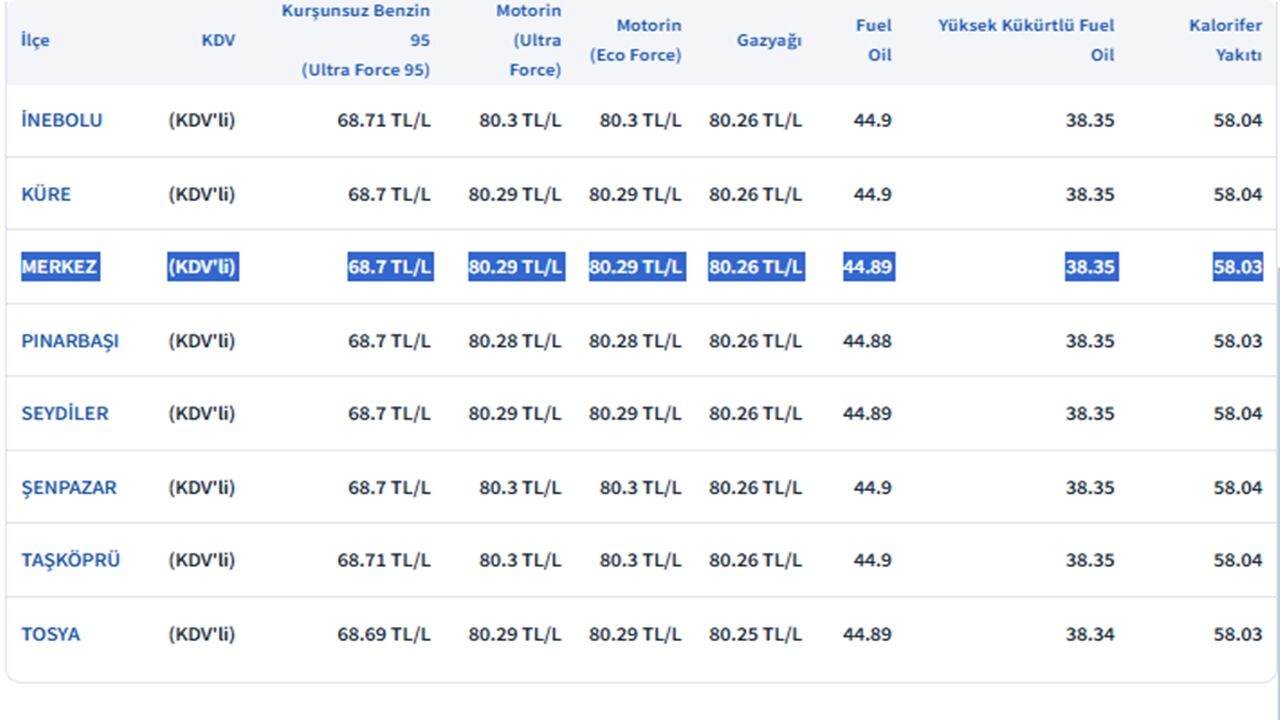Click TOSYA's 38.34 high sulfur value
Screen dimensions: 1280x720
[1090, 634]
